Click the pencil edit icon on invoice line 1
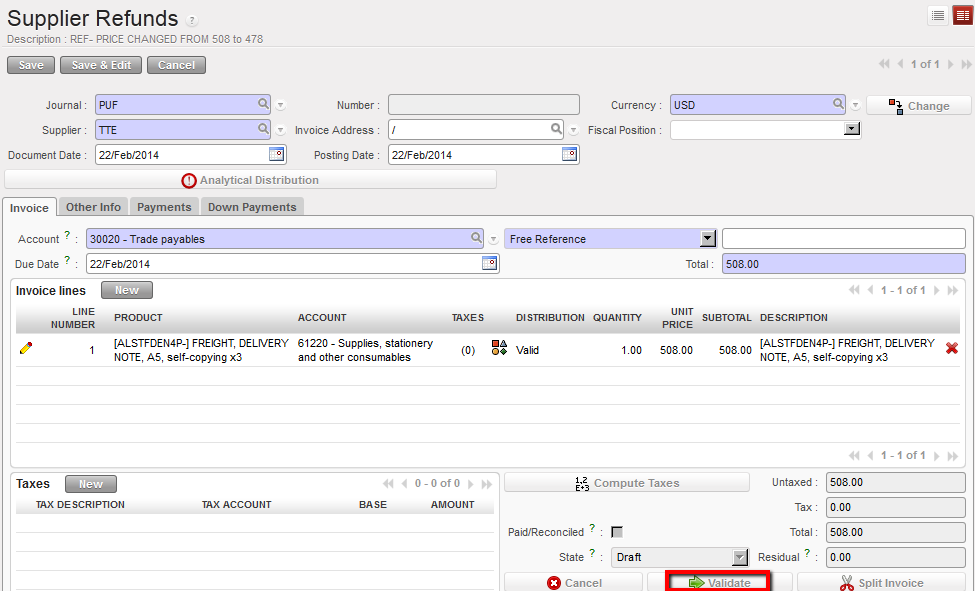Image resolution: width=975 pixels, height=591 pixels. click(26, 349)
